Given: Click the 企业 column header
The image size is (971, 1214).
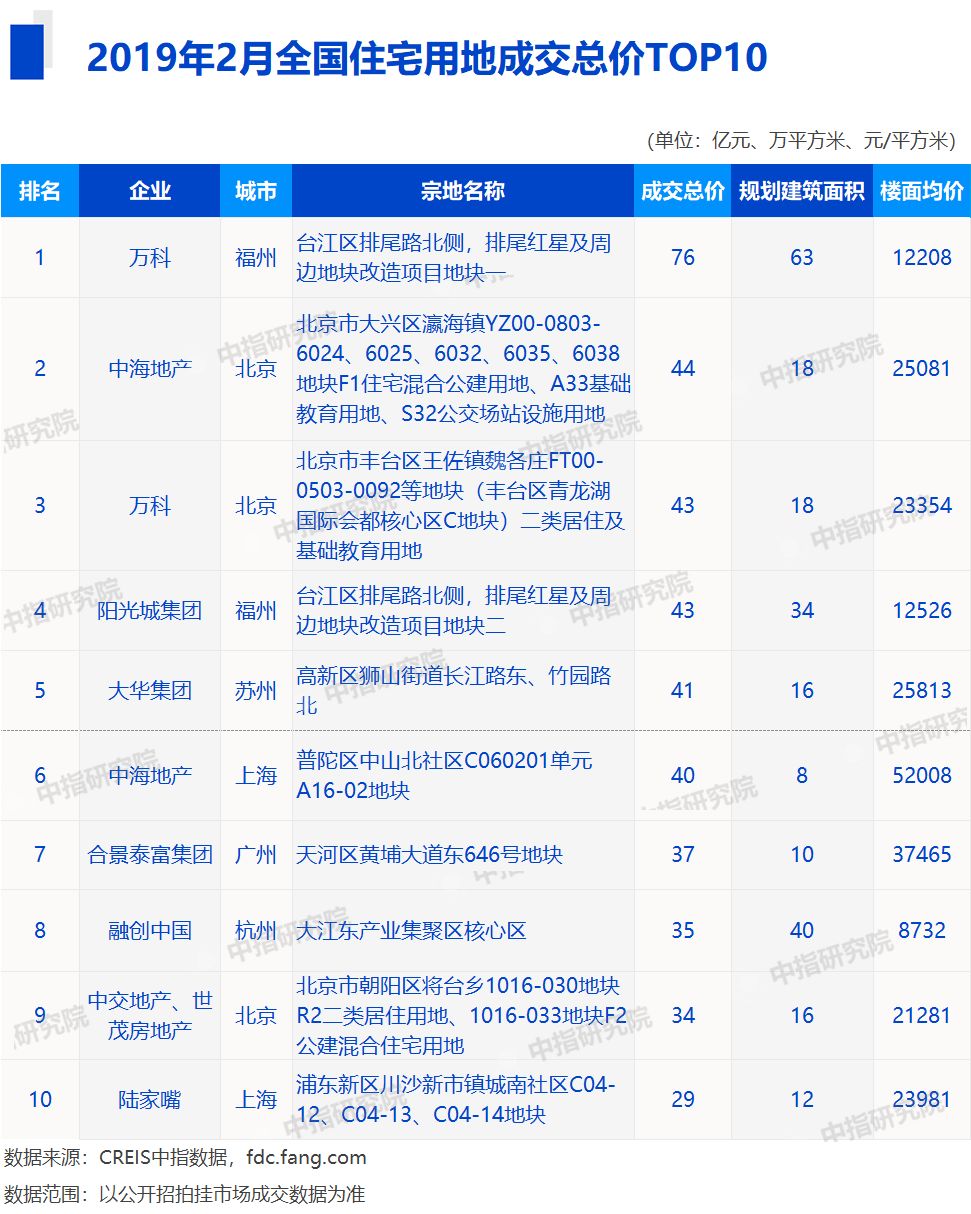Looking at the screenshot, I should (x=150, y=191).
